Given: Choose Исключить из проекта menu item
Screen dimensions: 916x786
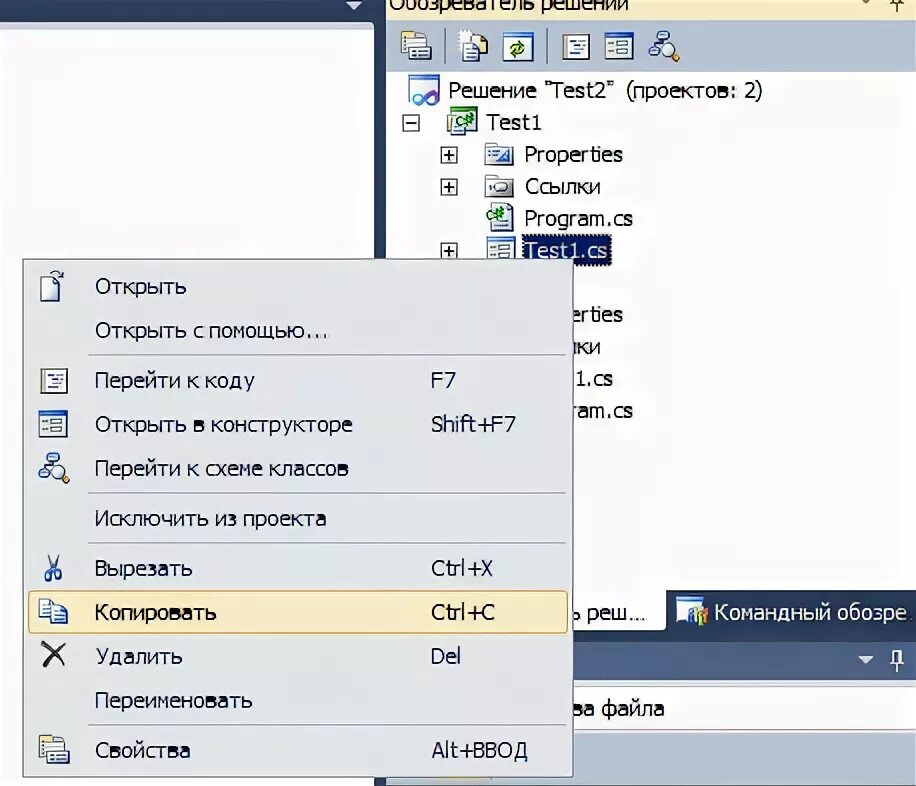Looking at the screenshot, I should point(297,518).
